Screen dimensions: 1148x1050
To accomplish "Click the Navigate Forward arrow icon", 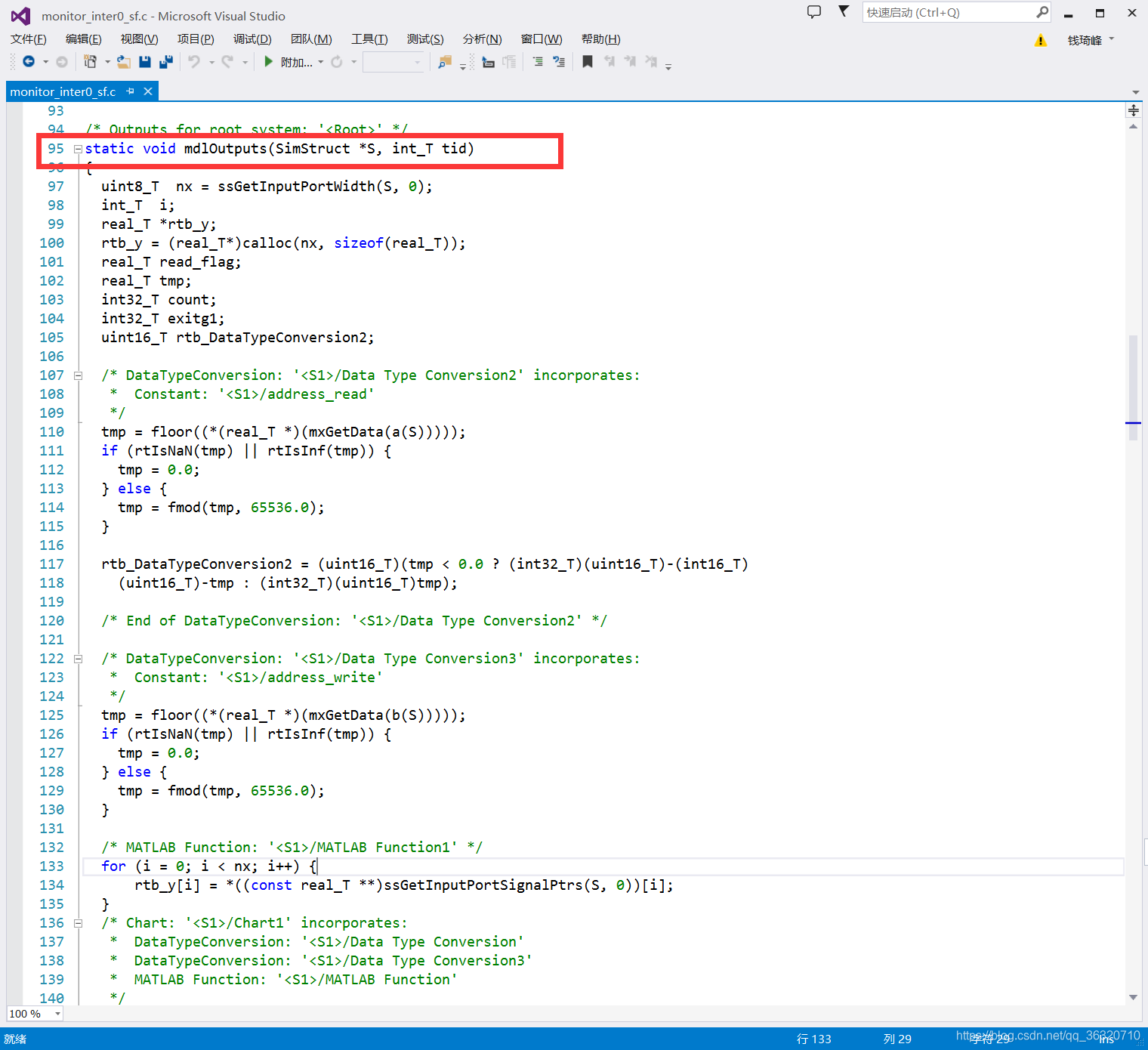I will tap(62, 62).
